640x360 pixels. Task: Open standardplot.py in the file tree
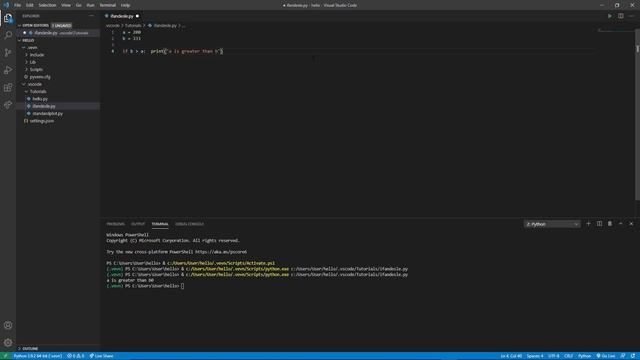(47, 113)
